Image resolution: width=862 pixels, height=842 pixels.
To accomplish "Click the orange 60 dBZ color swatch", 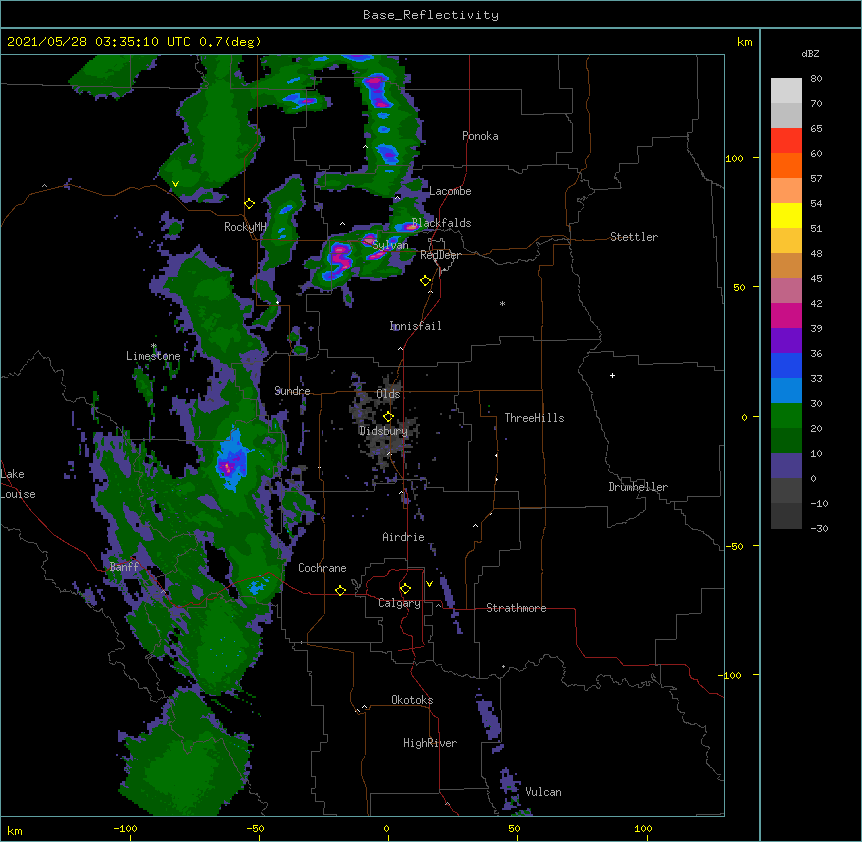I will point(786,165).
